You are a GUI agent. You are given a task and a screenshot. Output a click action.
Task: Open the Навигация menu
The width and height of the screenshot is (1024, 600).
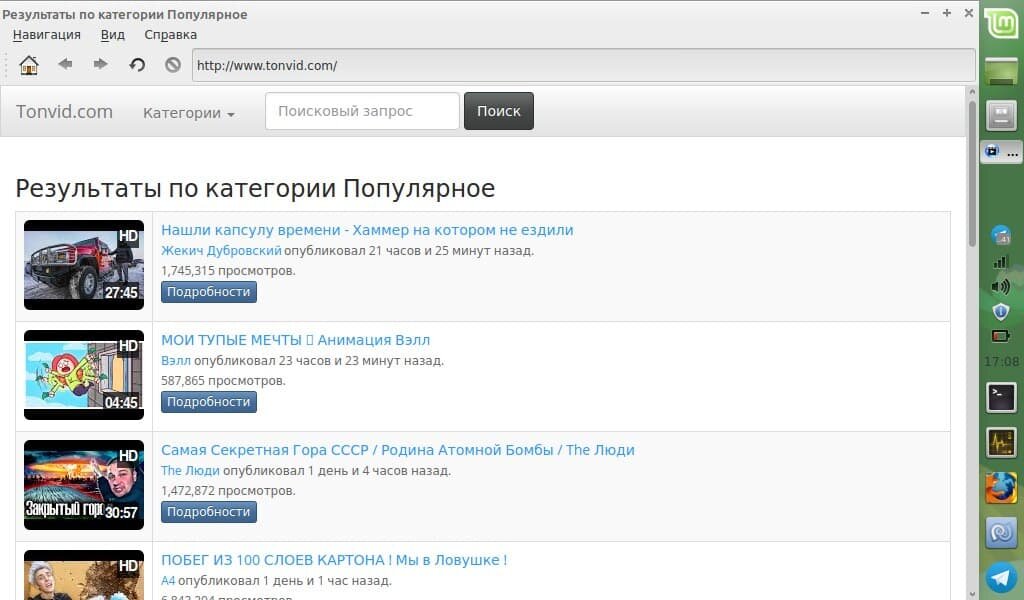tap(46, 34)
